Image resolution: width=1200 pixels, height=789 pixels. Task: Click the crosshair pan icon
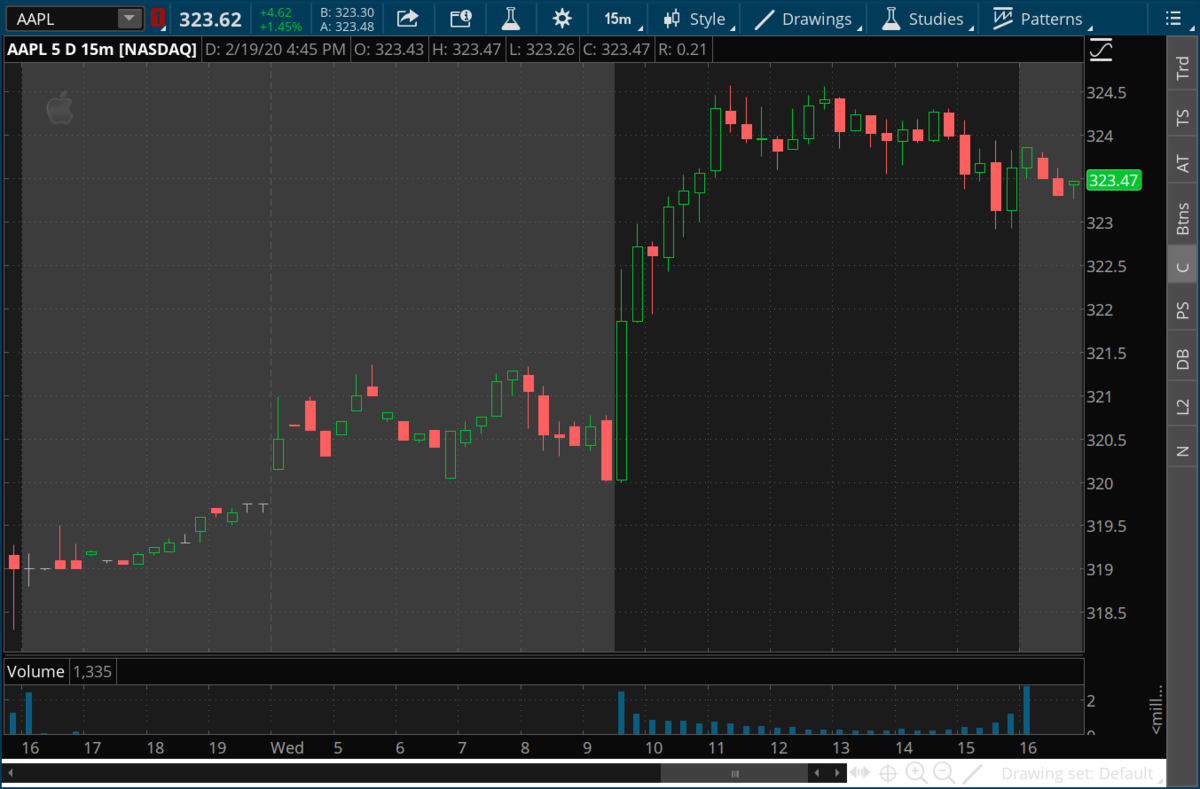pos(888,773)
